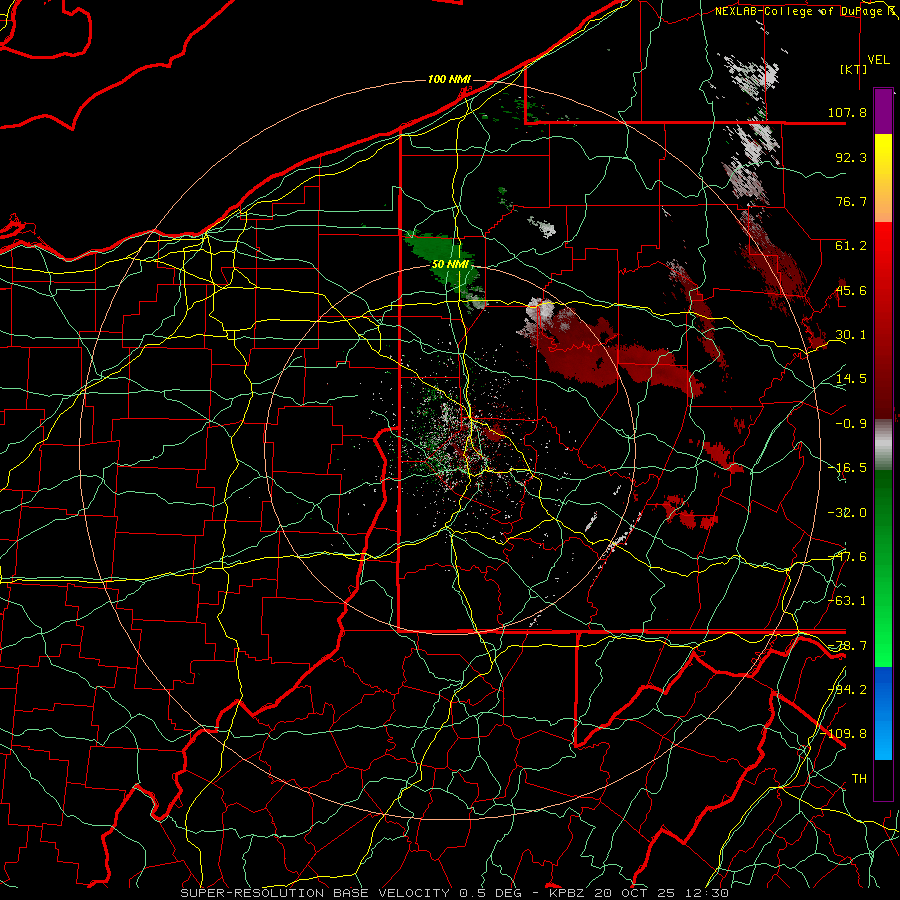Click the -47.6 velocity scale value

coord(847,557)
